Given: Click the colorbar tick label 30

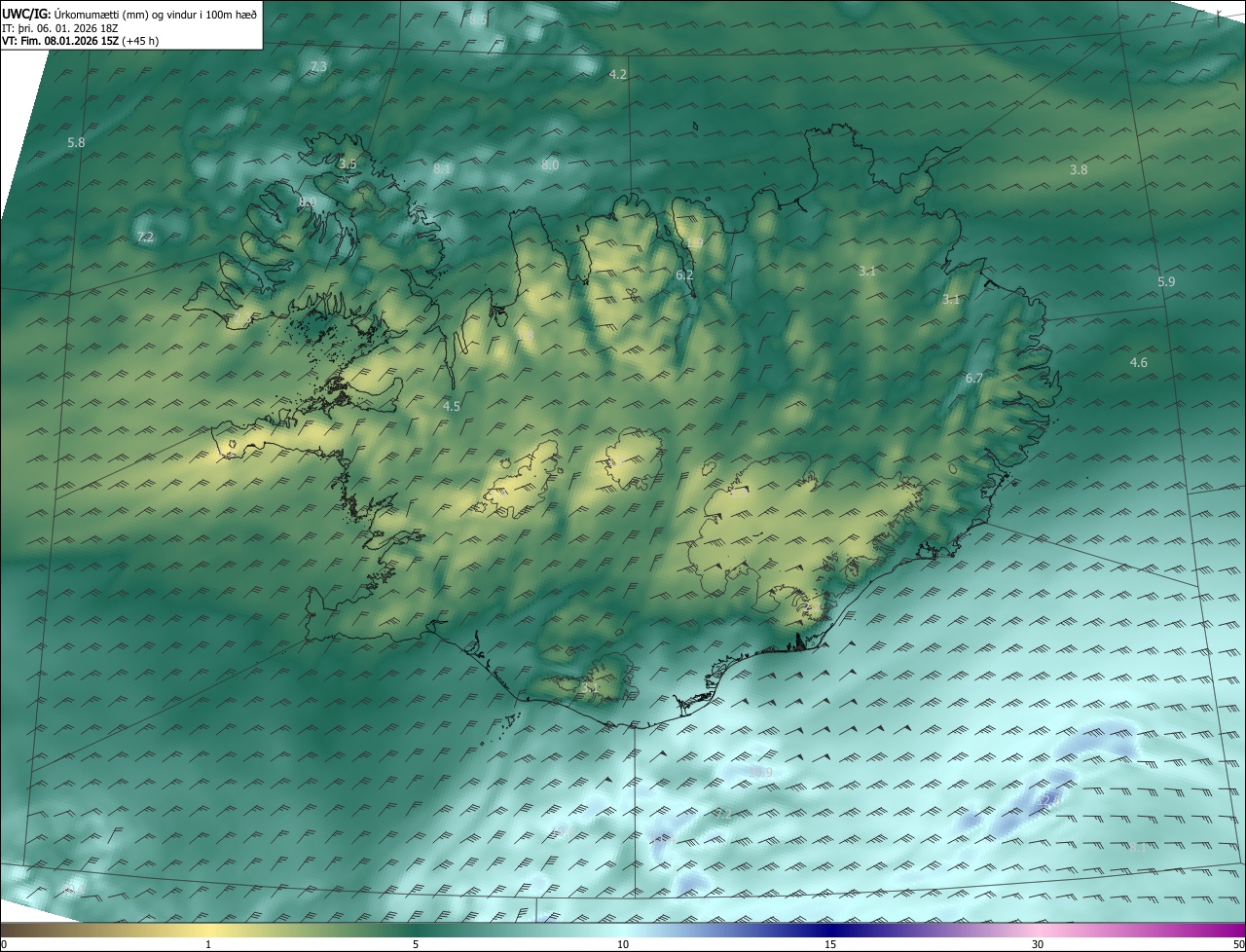Looking at the screenshot, I should coord(1038,944).
